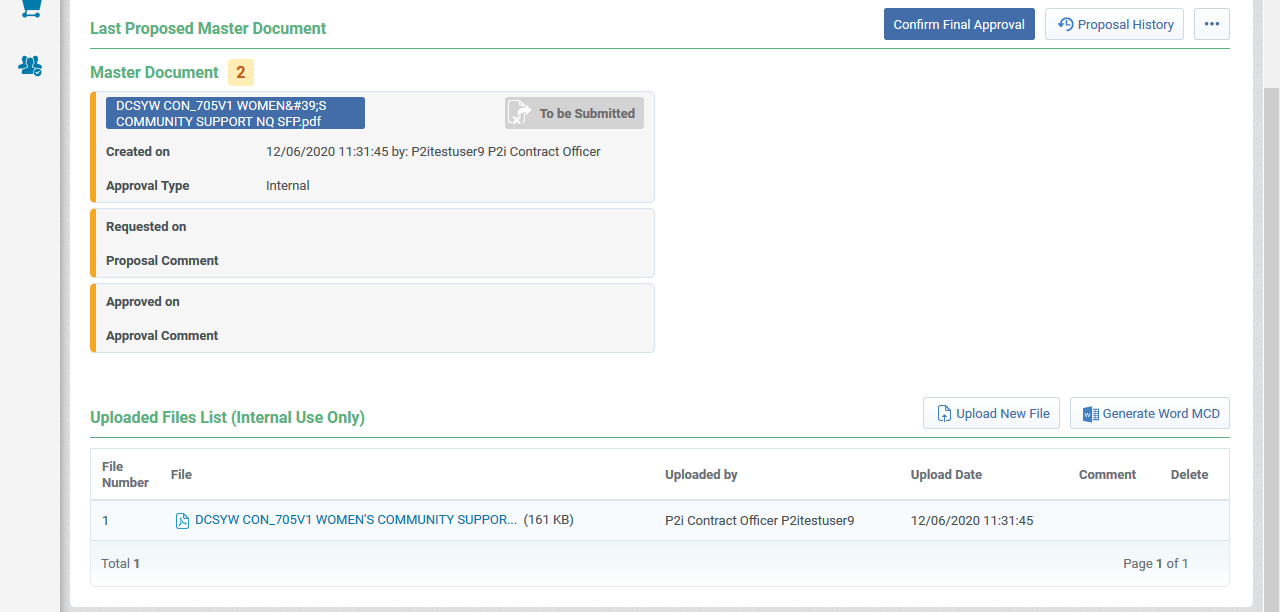
Task: Select the blue master document filename label
Action: coord(235,113)
